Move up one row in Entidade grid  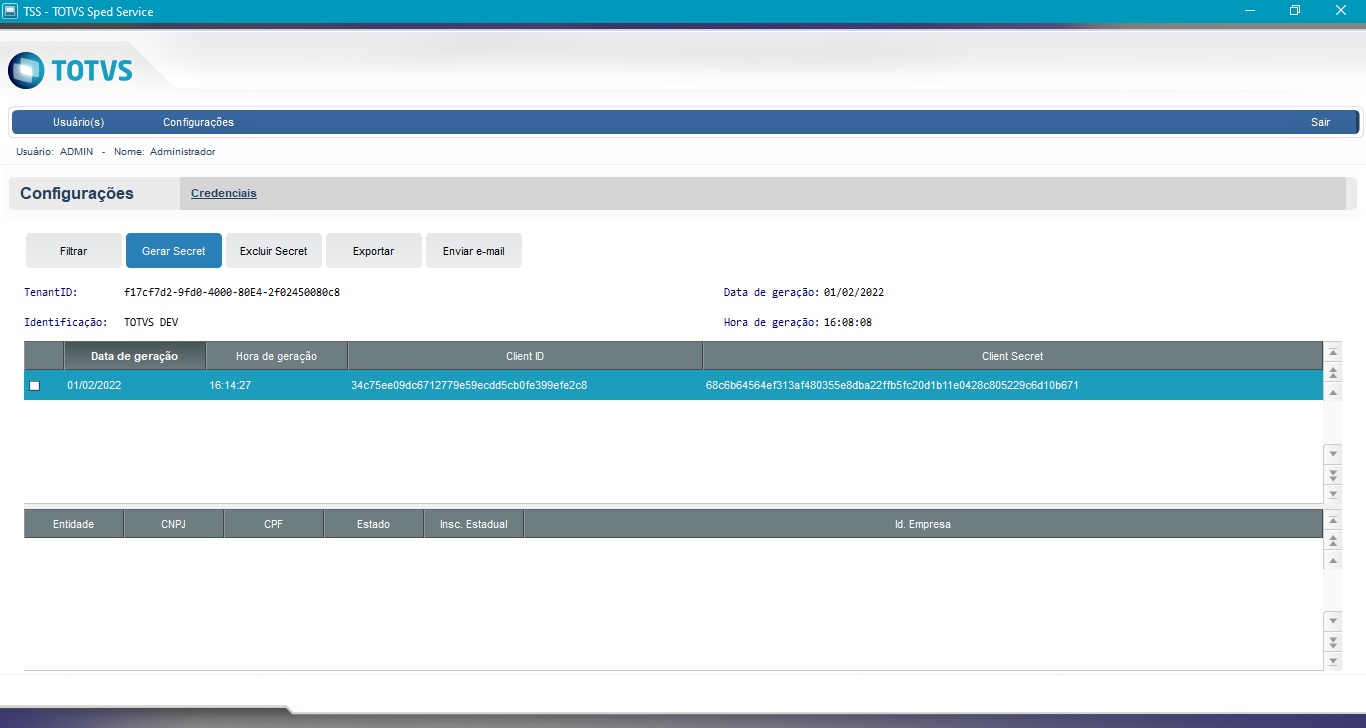point(1332,560)
